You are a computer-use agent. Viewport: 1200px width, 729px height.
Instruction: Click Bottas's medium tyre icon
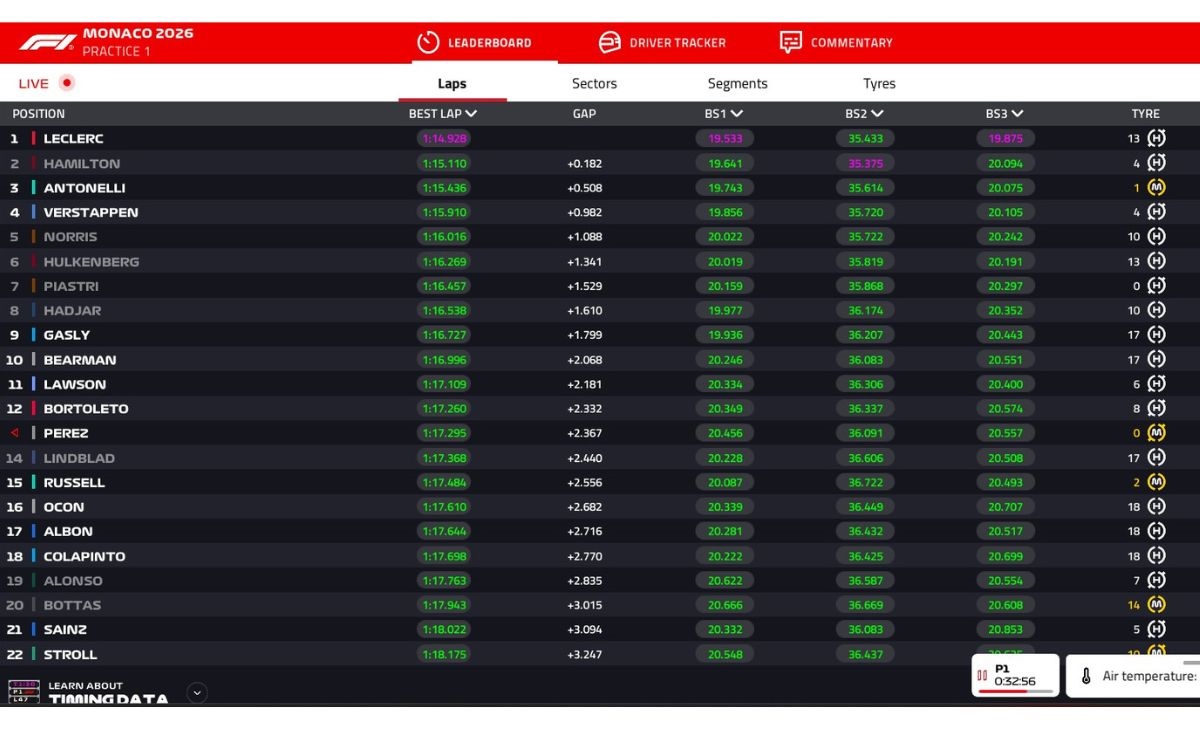click(x=1157, y=604)
